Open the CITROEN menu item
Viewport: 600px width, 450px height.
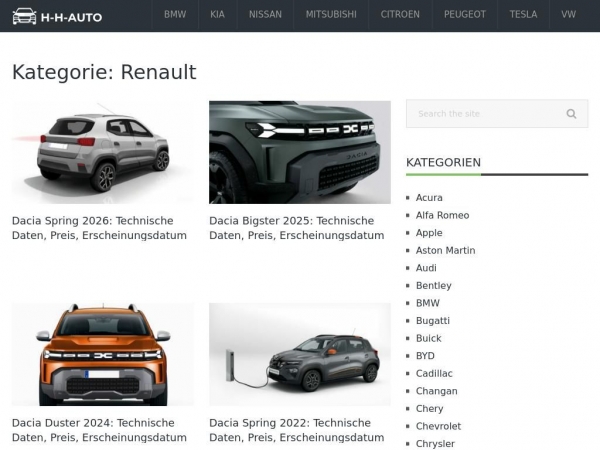[x=400, y=15]
